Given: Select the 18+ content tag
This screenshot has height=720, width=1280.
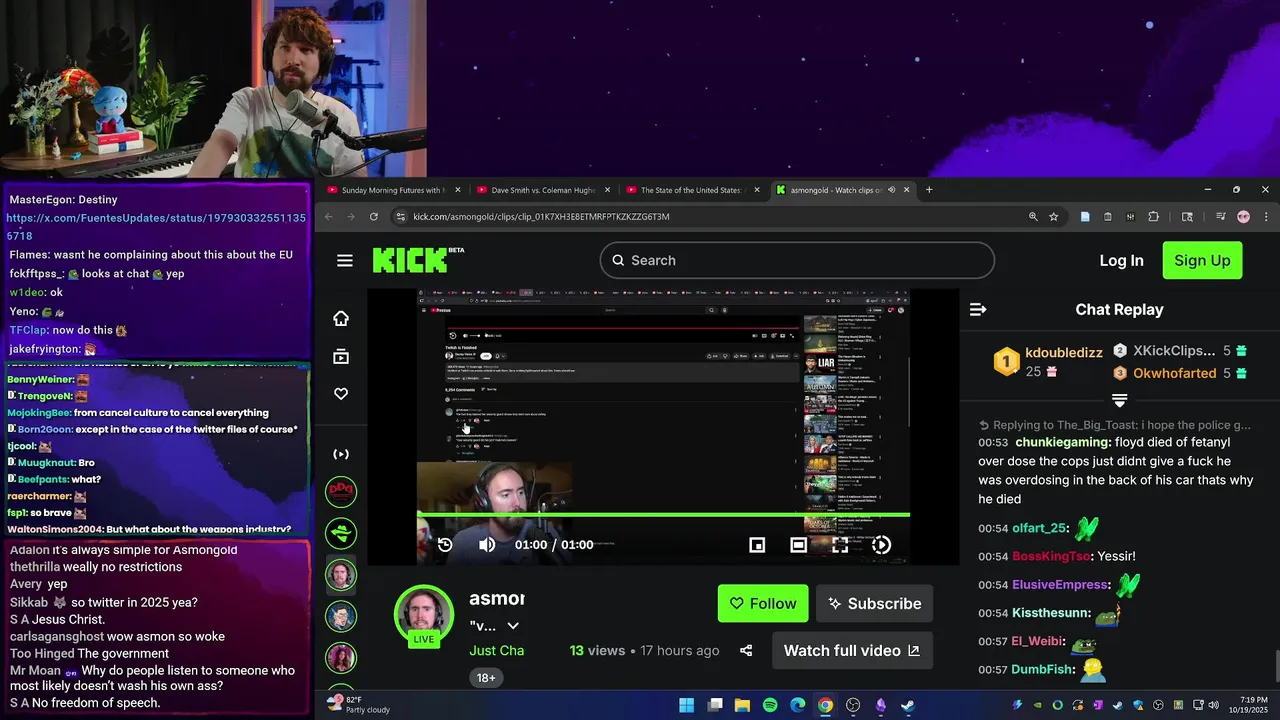Looking at the screenshot, I should coord(486,678).
